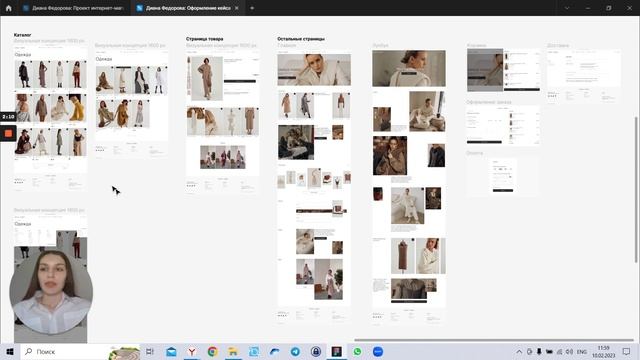
Task: Select the cart page frame
Action: (x=503, y=70)
